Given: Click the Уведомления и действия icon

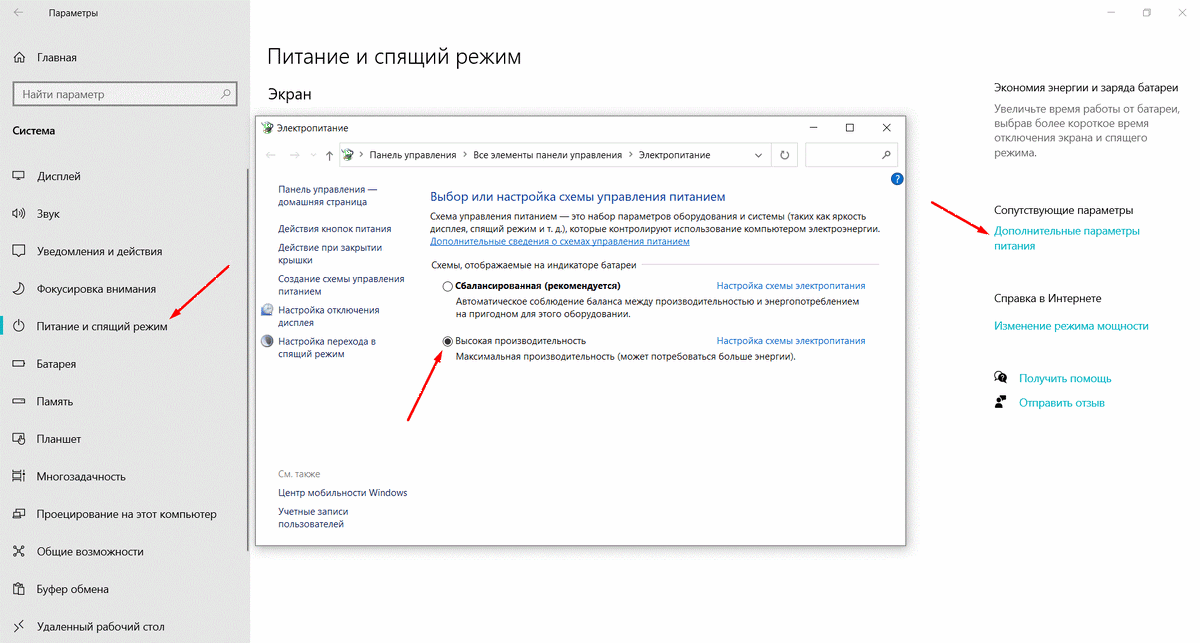Looking at the screenshot, I should 18,251.
